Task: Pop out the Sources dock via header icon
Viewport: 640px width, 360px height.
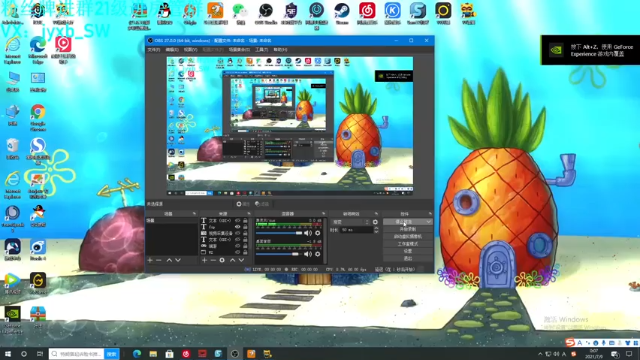Action: click(249, 213)
